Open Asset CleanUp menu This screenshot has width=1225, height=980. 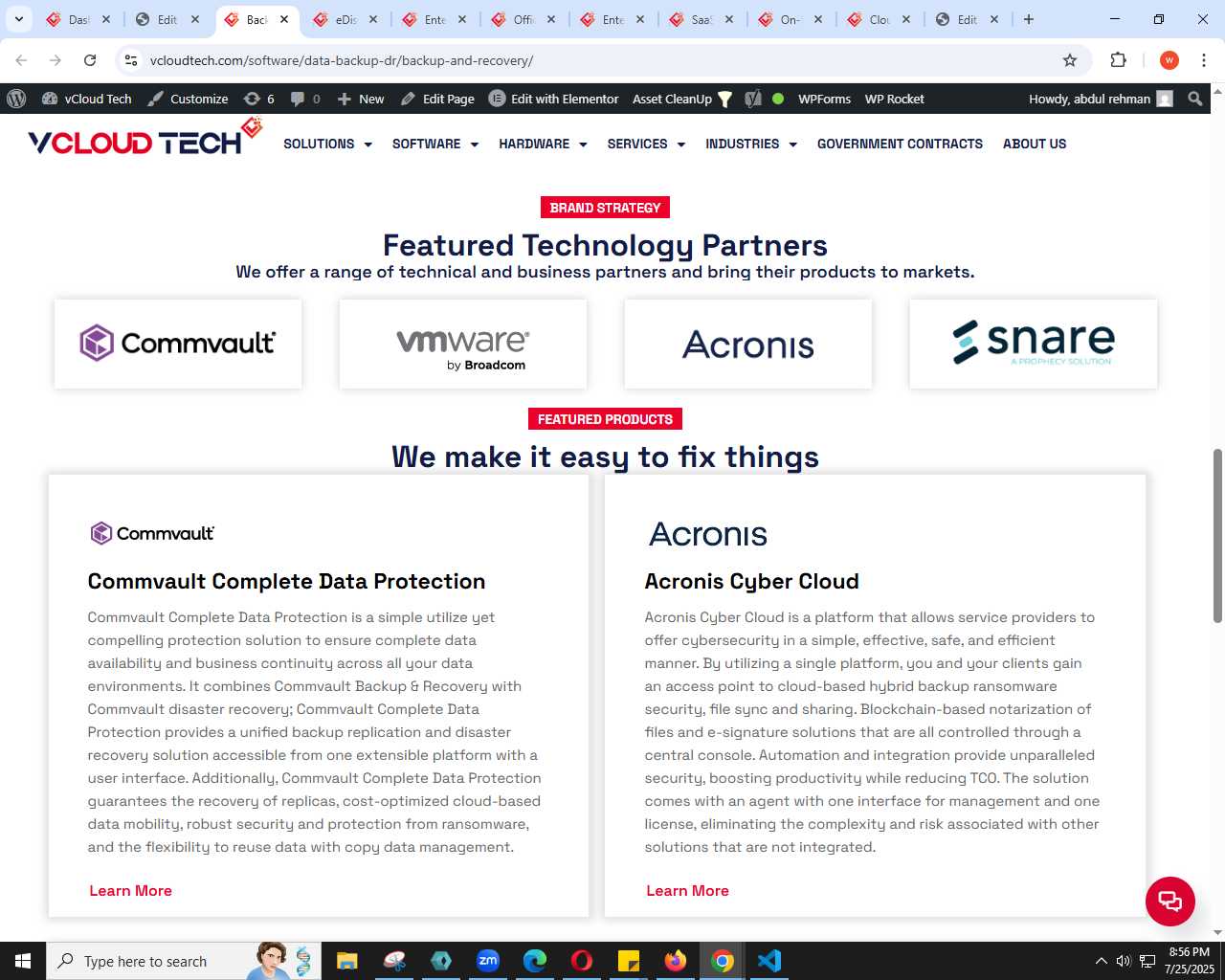pos(682,99)
